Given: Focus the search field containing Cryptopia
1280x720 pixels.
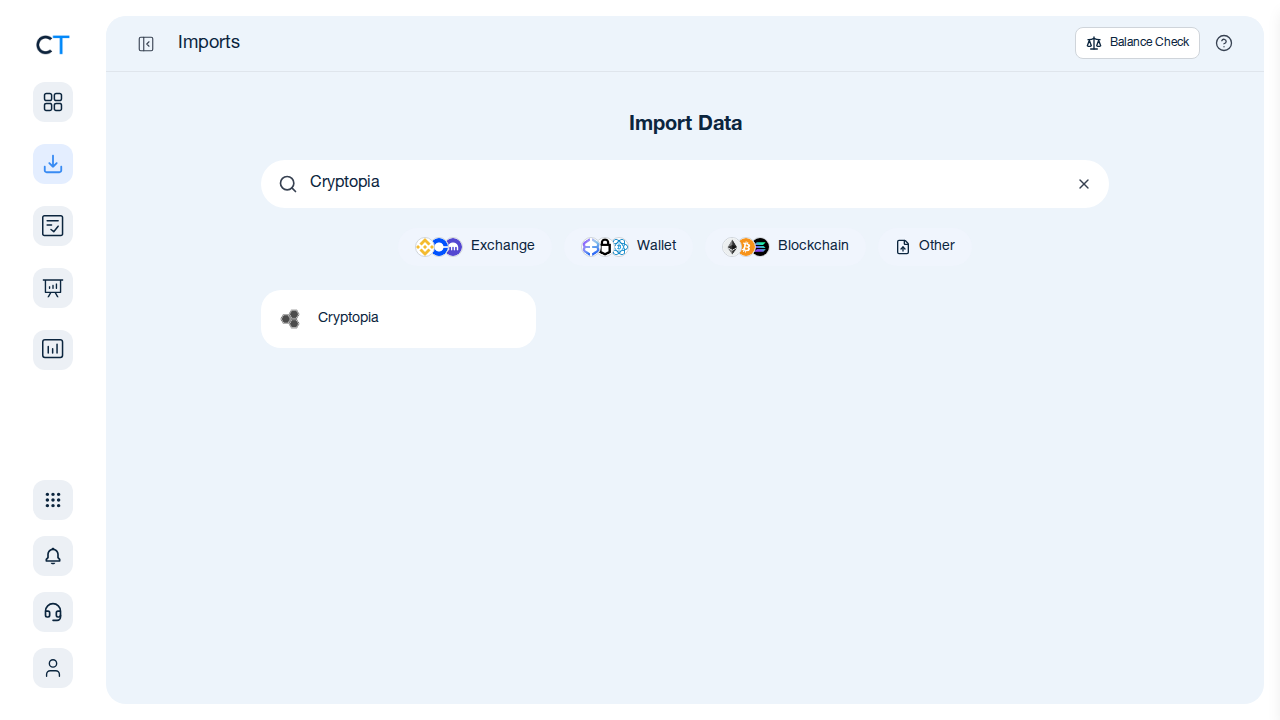Looking at the screenshot, I should pyautogui.click(x=685, y=184).
